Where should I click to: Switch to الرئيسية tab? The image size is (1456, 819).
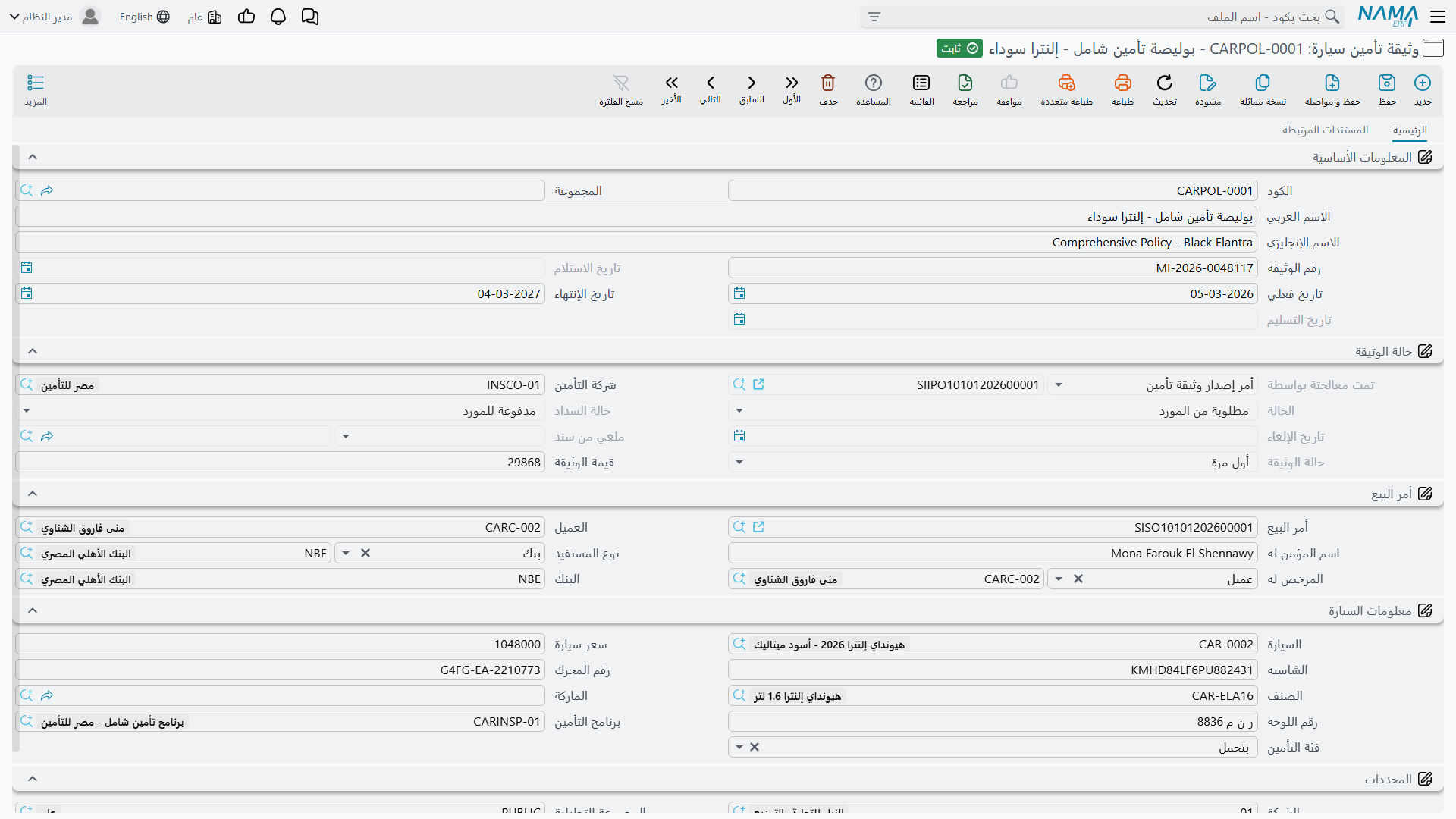[1410, 130]
